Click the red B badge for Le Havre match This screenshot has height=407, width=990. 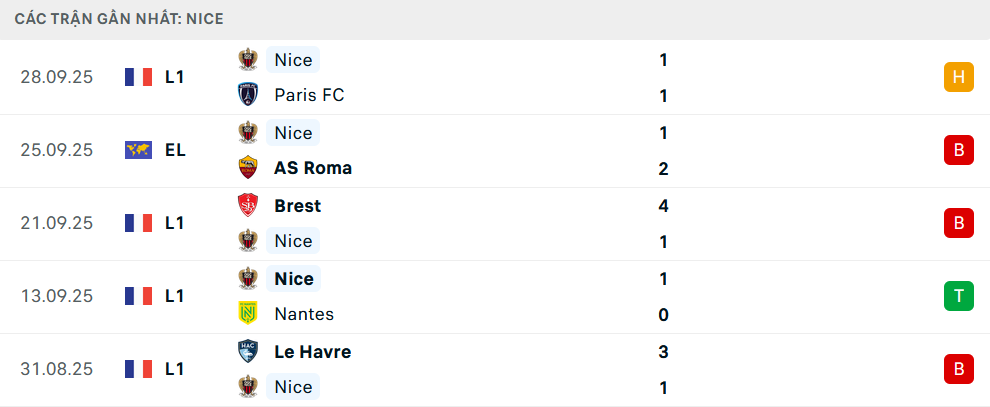(958, 369)
